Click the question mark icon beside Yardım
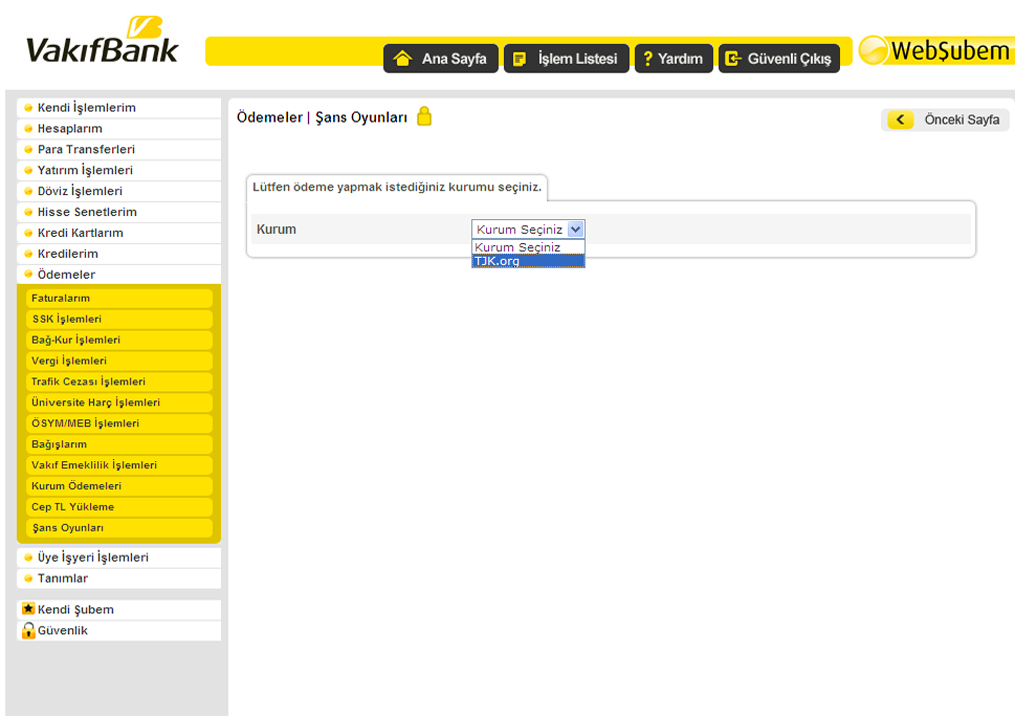 click(647, 59)
